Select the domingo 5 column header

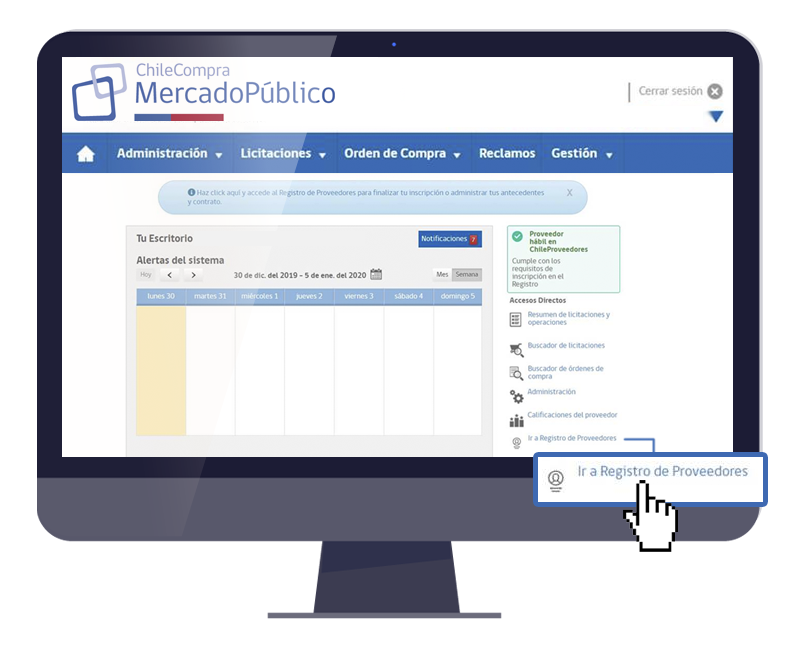click(458, 296)
